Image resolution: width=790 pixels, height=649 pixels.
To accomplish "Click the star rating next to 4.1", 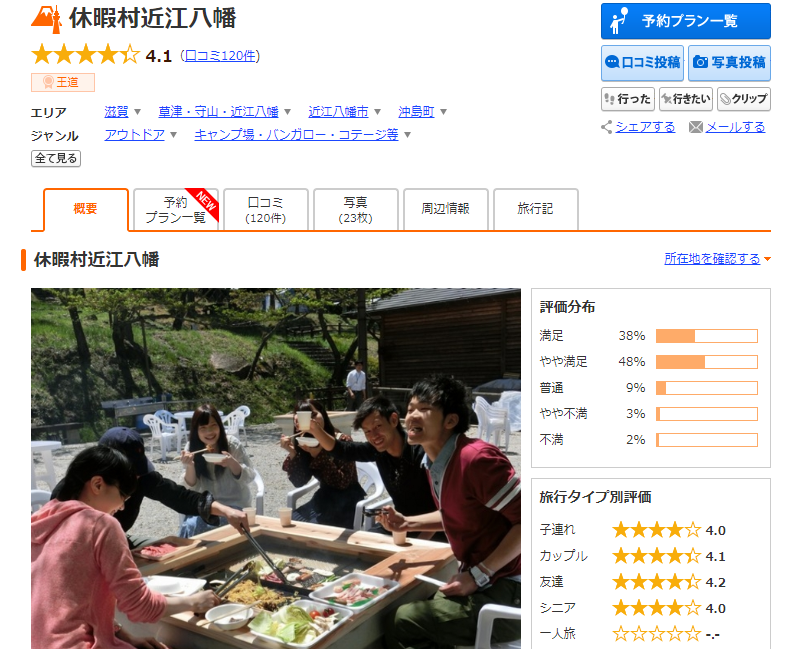I will (86, 55).
